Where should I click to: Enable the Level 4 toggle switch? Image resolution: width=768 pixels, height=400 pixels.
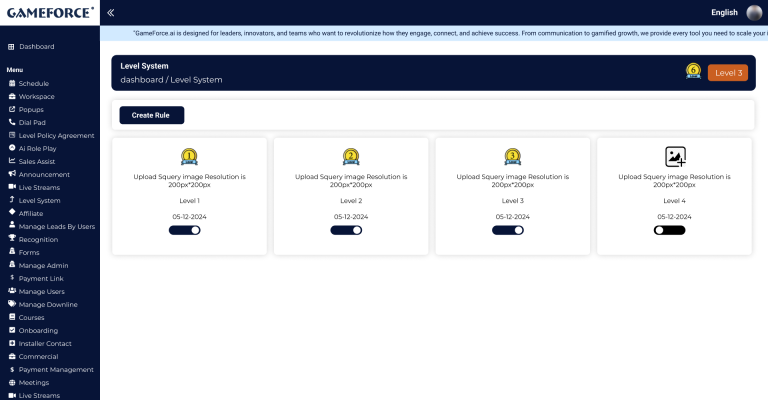[x=669, y=230]
